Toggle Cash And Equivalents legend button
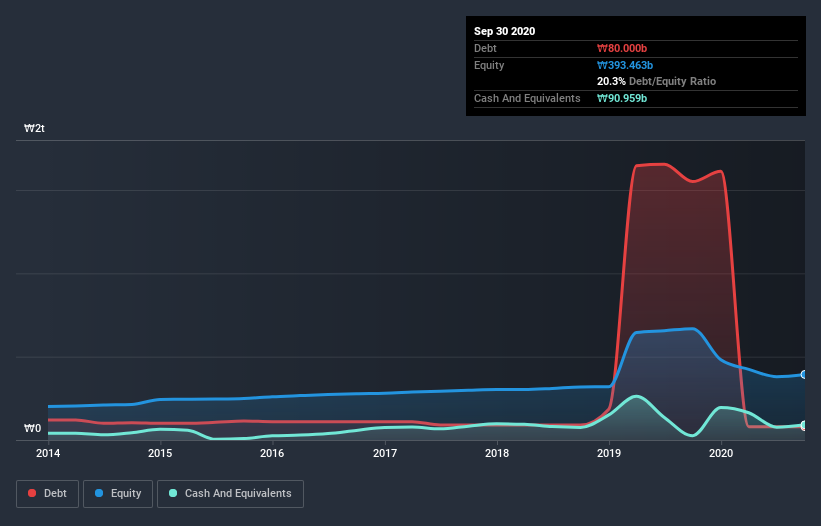Image resolution: width=821 pixels, height=526 pixels. (230, 494)
